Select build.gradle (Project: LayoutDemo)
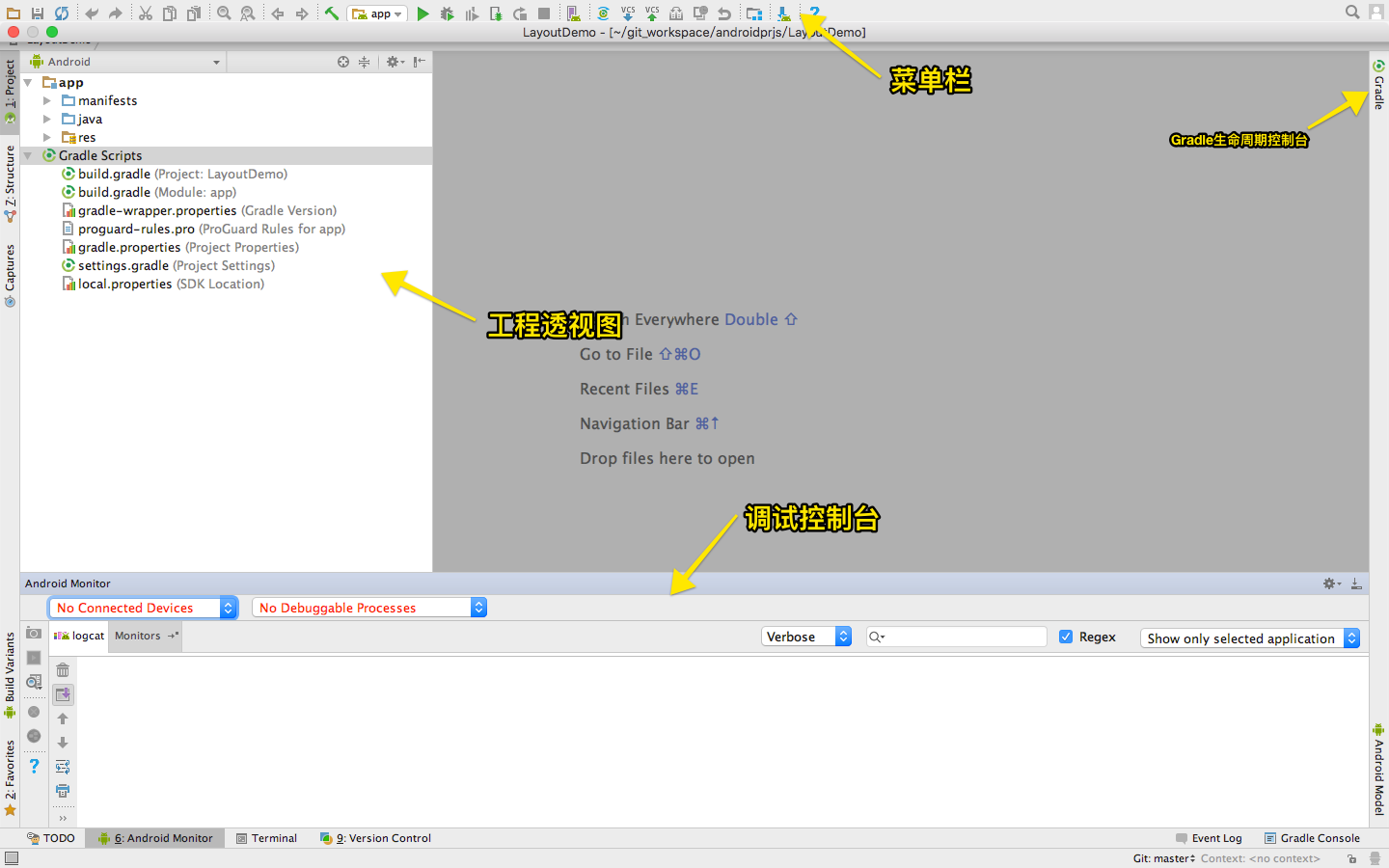The image size is (1389, 868). pos(175,175)
